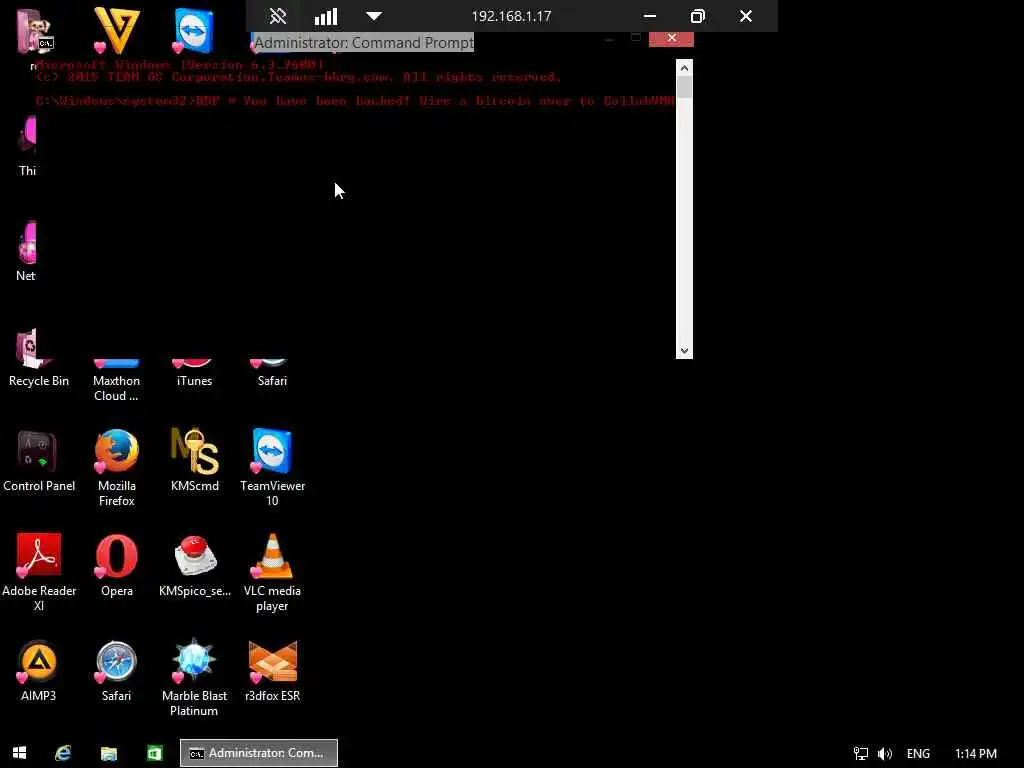Launch Internet Explorer from the taskbar
Image resolution: width=1024 pixels, height=768 pixels.
pyautogui.click(x=63, y=752)
